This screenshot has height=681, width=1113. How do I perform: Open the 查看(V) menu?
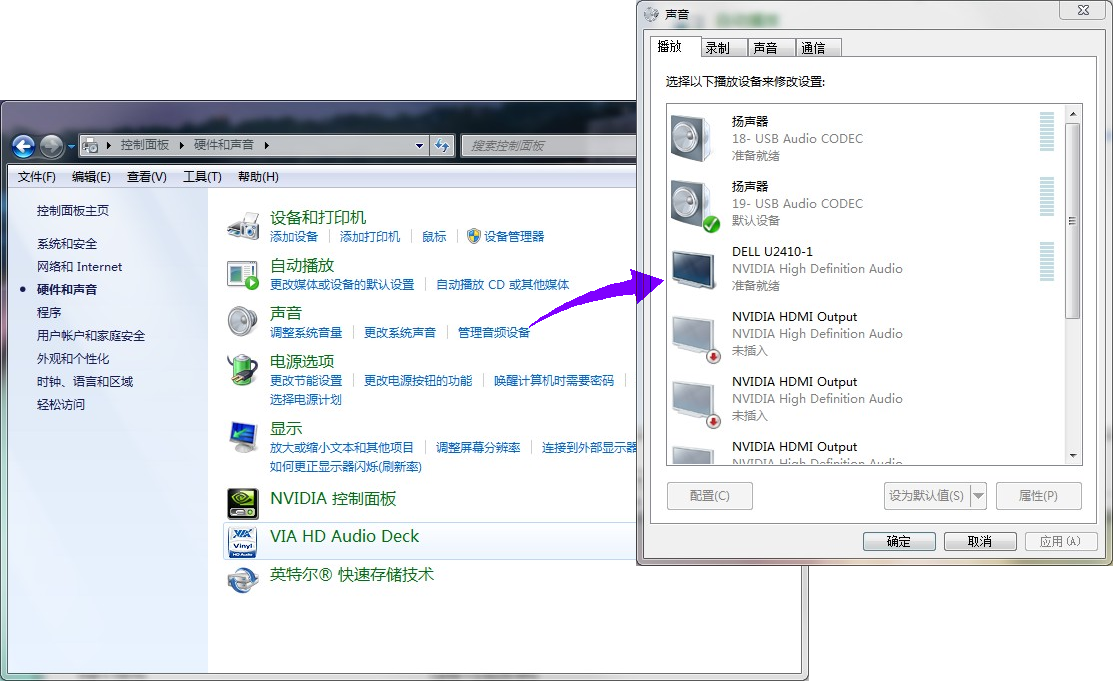tap(147, 177)
